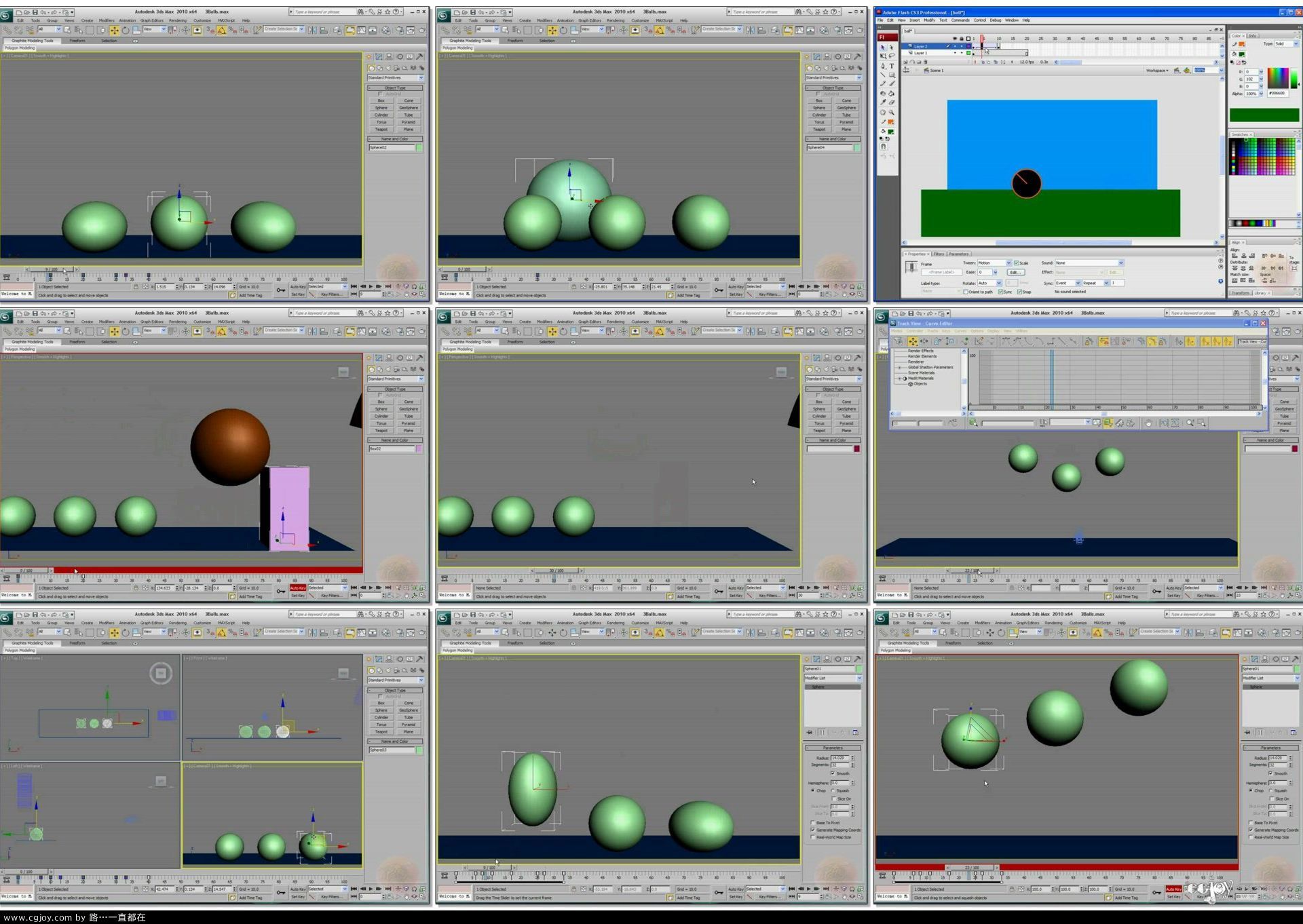
Task: Toggle red Auto Key button in Box02 window
Action: [x=298, y=588]
